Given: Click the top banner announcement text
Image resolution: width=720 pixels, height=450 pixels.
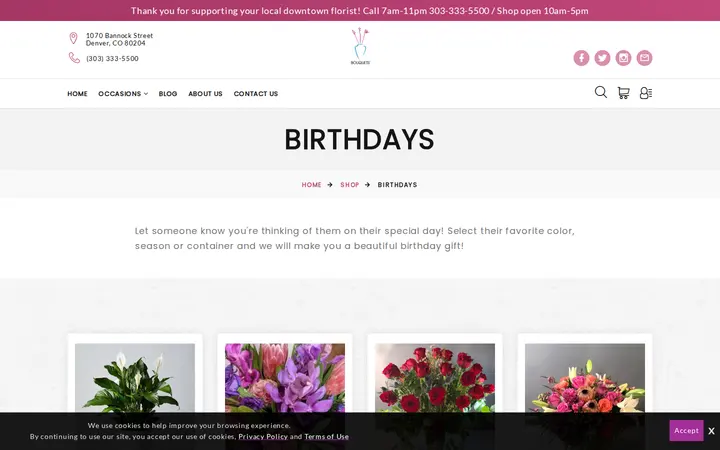Looking at the screenshot, I should coord(360,11).
